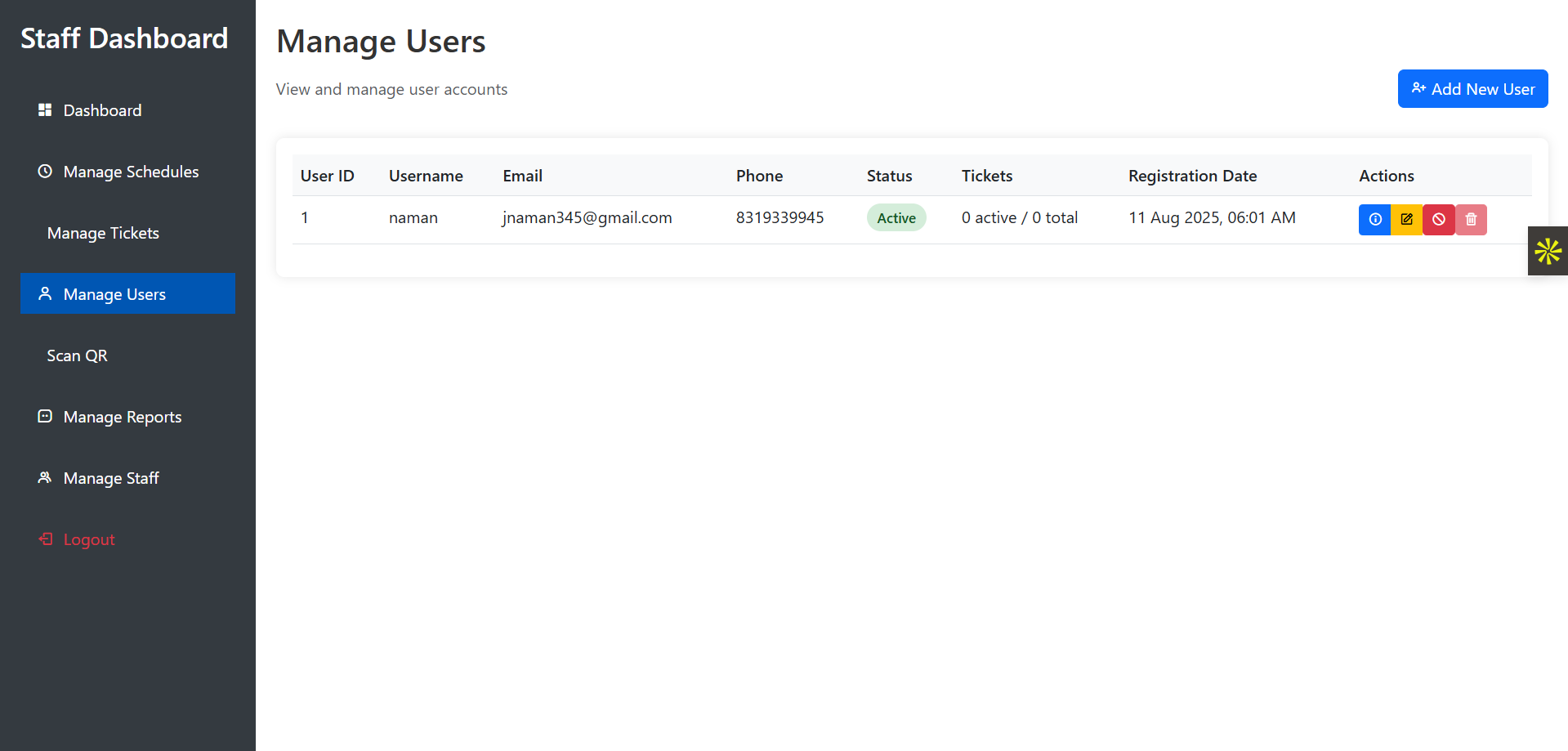This screenshot has width=1568, height=751.
Task: Click the Manage Users page heading
Action: tap(381, 42)
